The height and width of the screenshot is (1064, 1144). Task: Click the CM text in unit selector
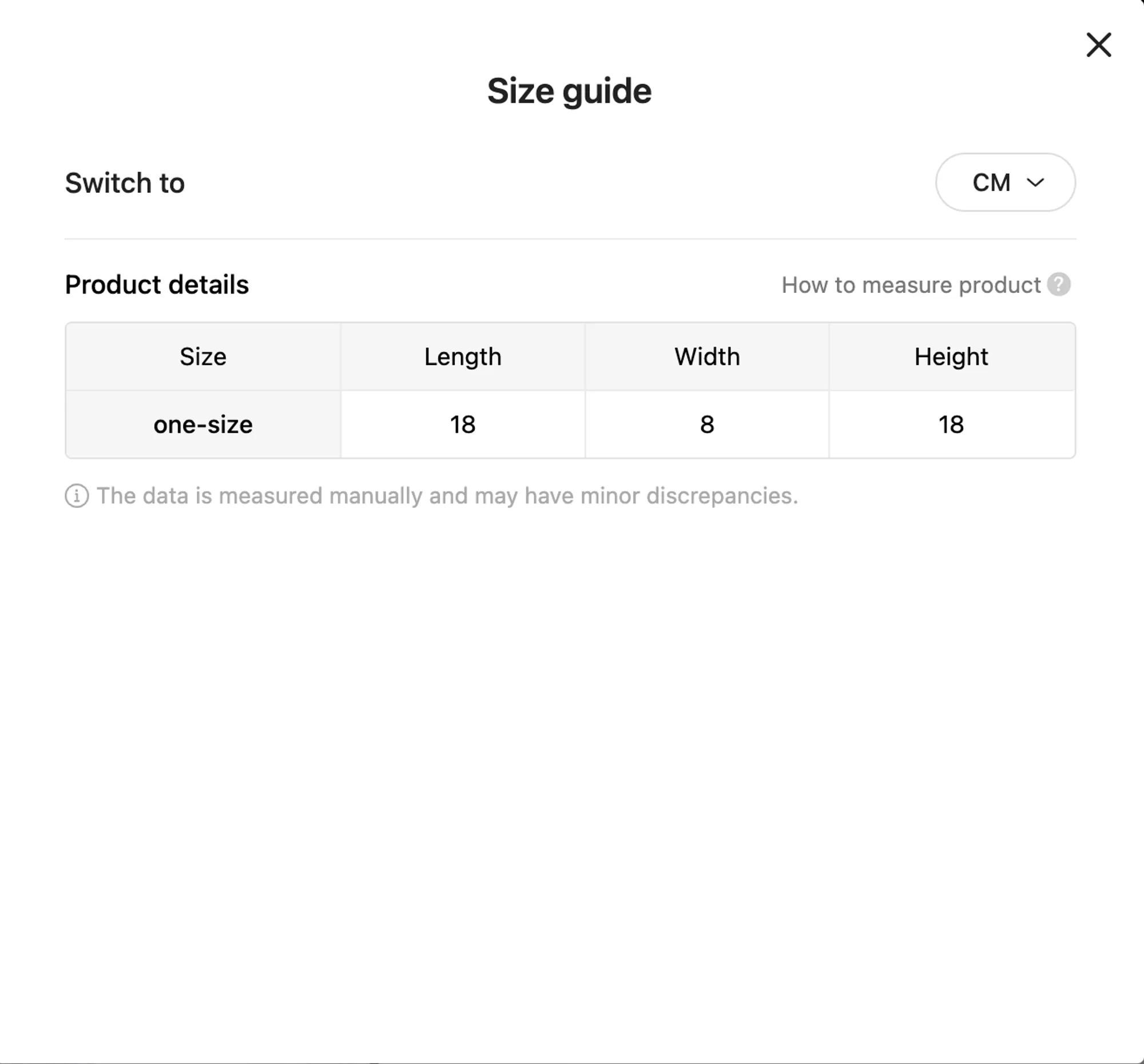point(991,182)
